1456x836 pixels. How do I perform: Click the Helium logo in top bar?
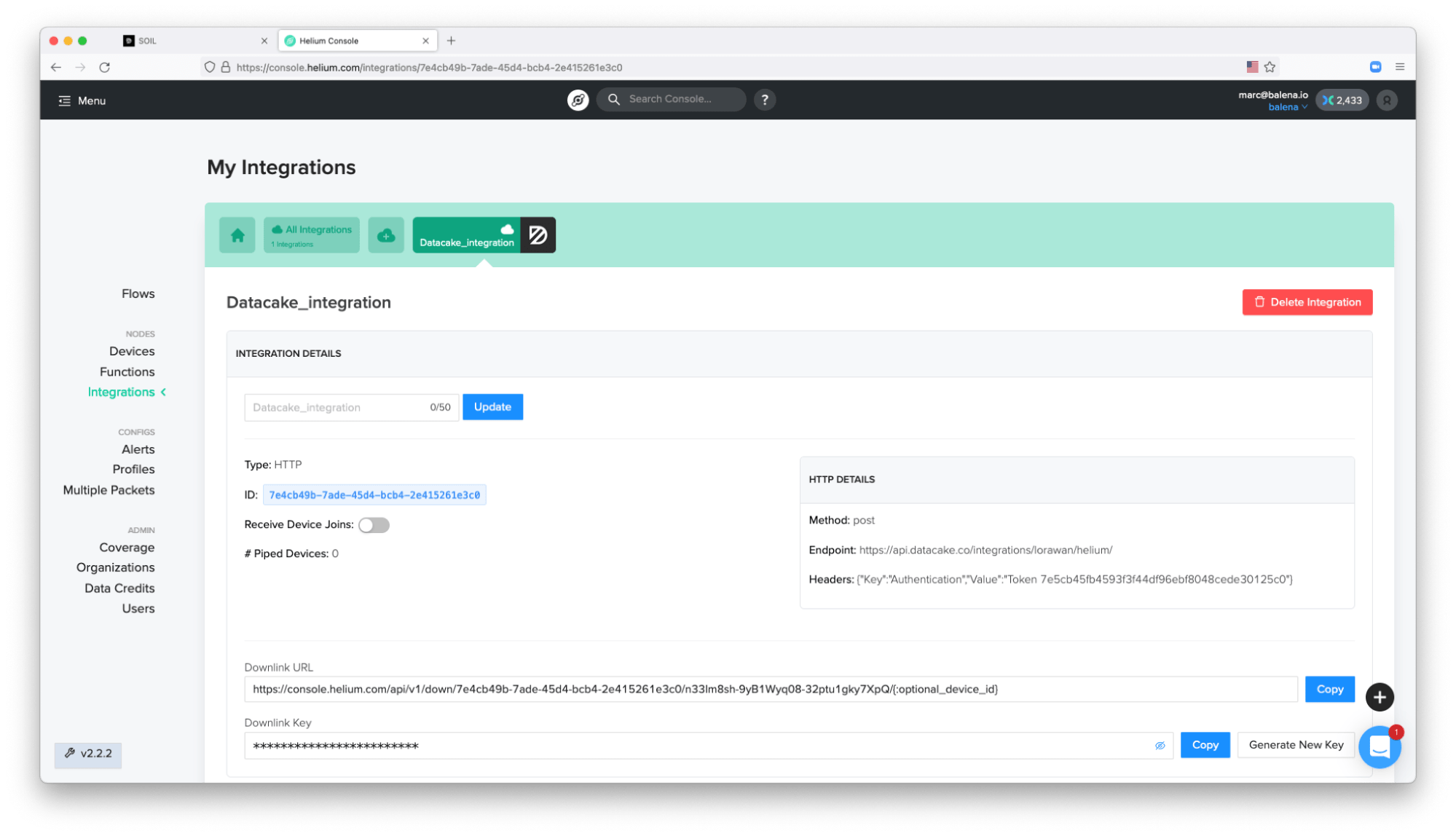click(x=578, y=100)
